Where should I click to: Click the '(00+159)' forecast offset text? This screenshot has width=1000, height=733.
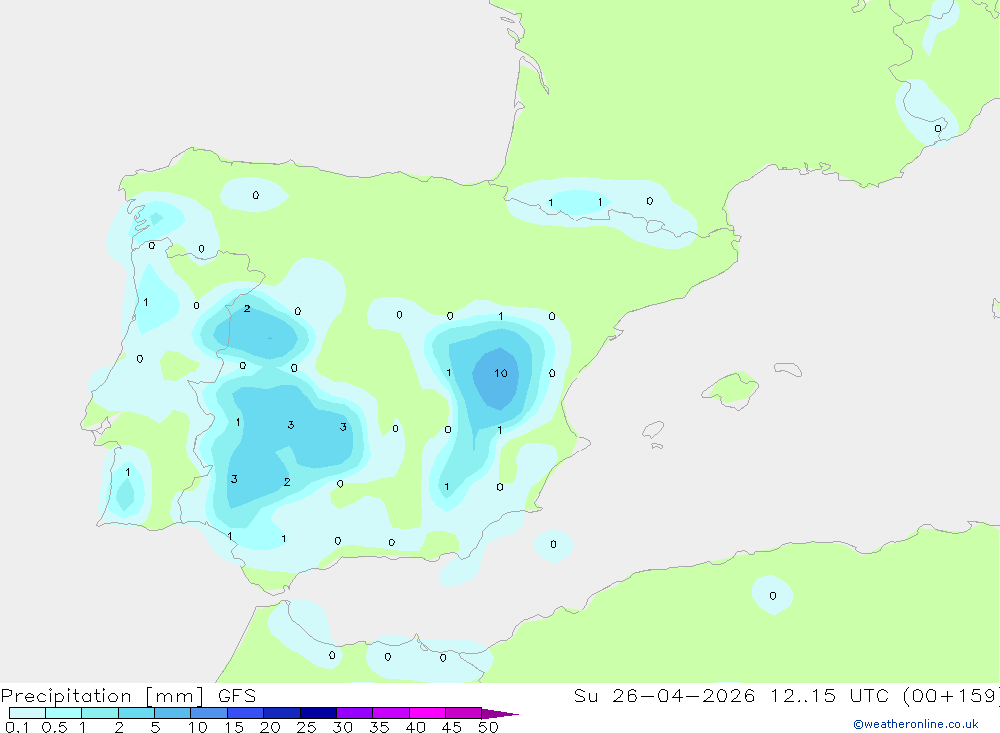(x=951, y=696)
